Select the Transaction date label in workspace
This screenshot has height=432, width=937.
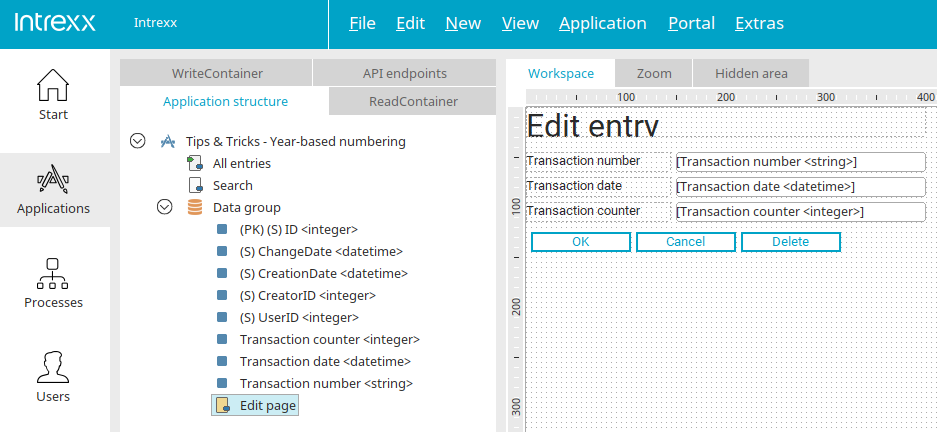[x=599, y=186]
